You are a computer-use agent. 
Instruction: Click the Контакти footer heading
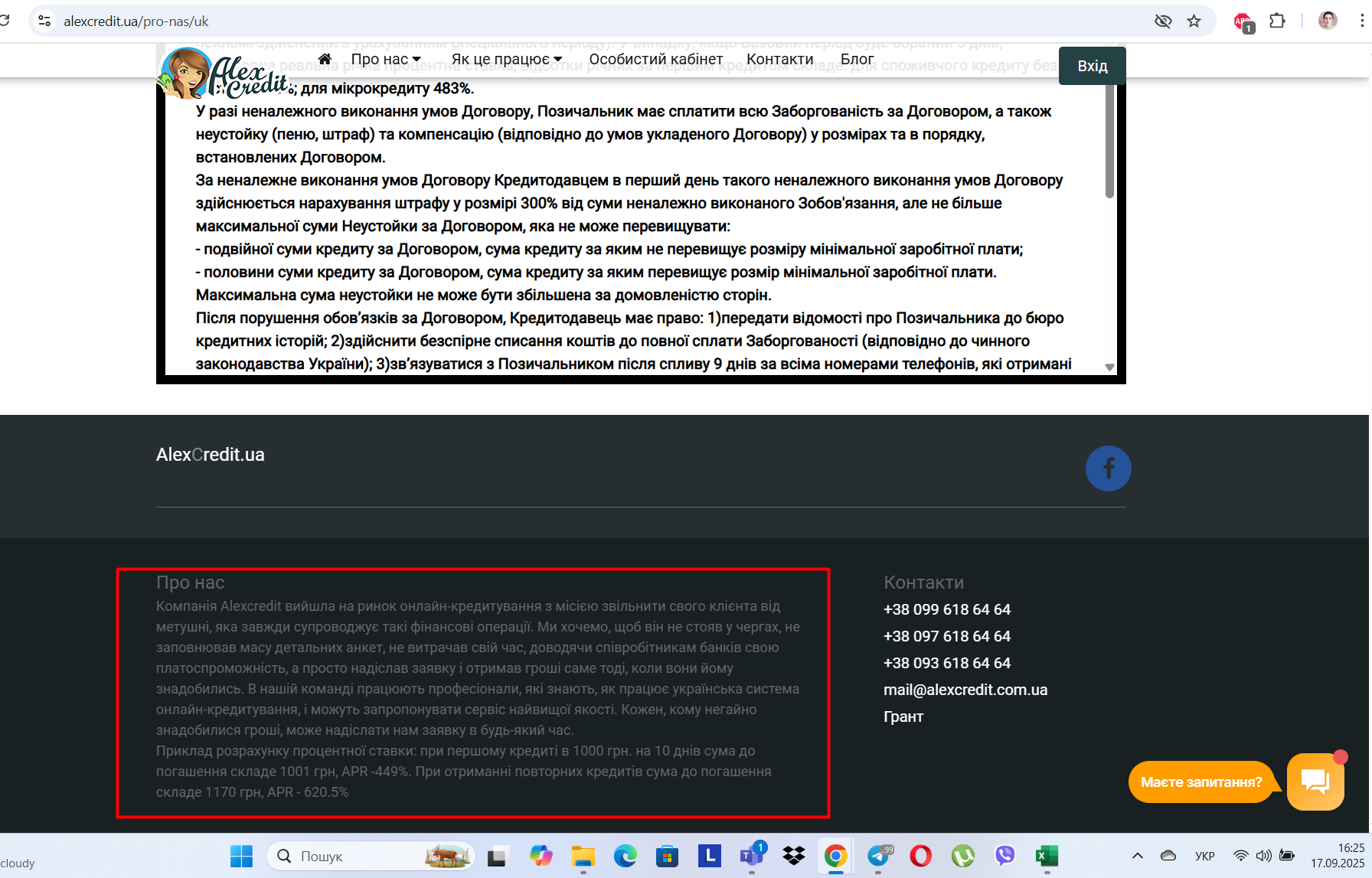point(923,583)
